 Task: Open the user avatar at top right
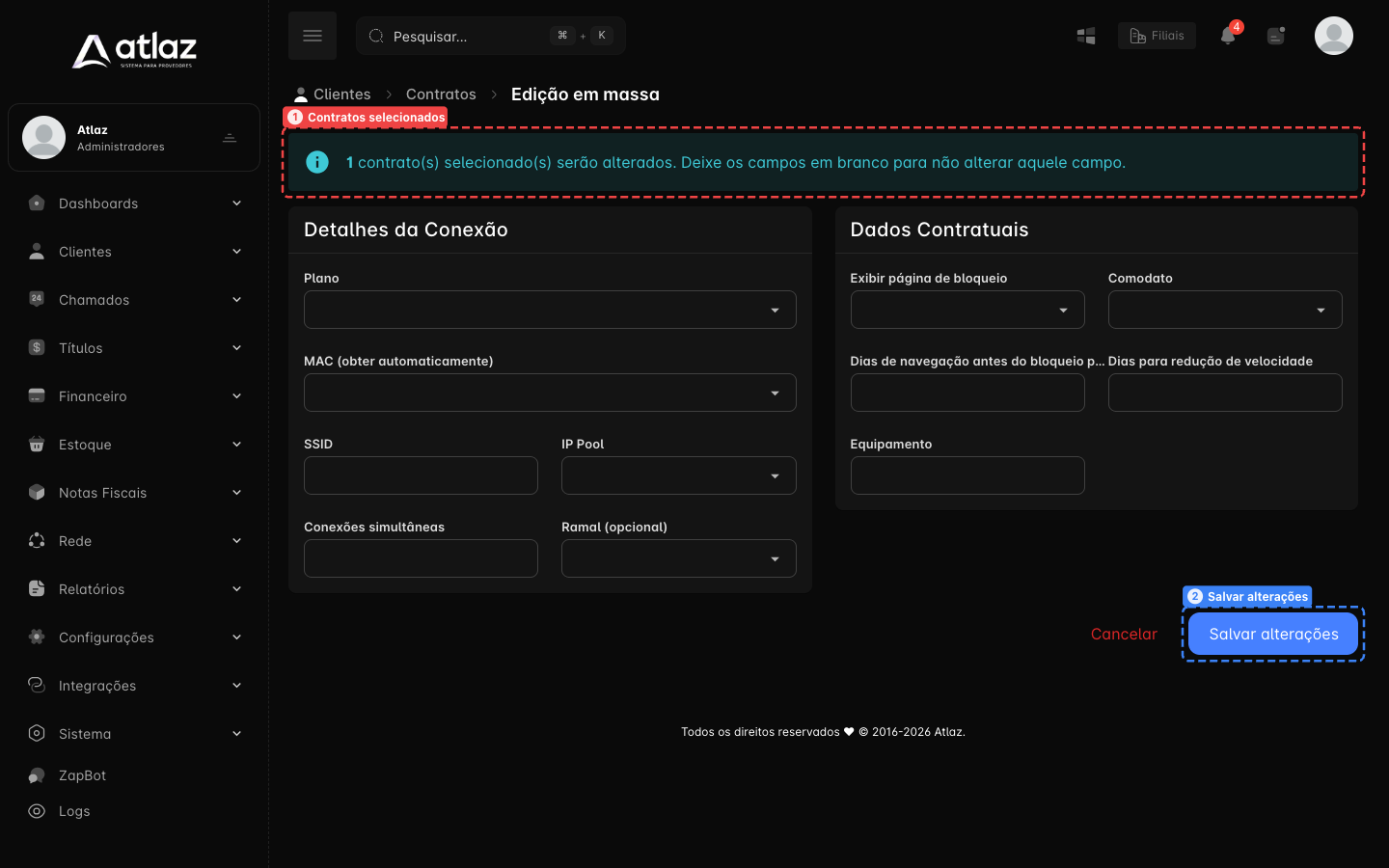[1334, 36]
